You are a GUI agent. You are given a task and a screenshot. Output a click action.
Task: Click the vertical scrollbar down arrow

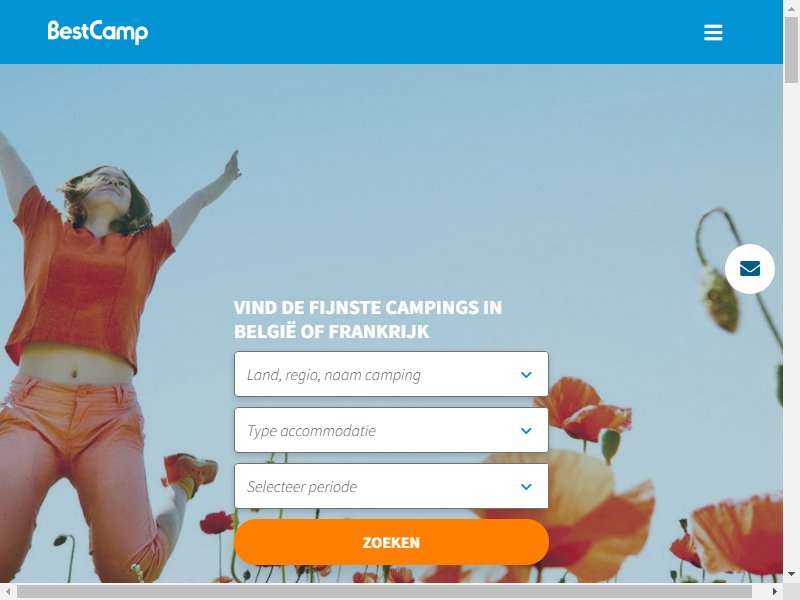click(x=791, y=574)
